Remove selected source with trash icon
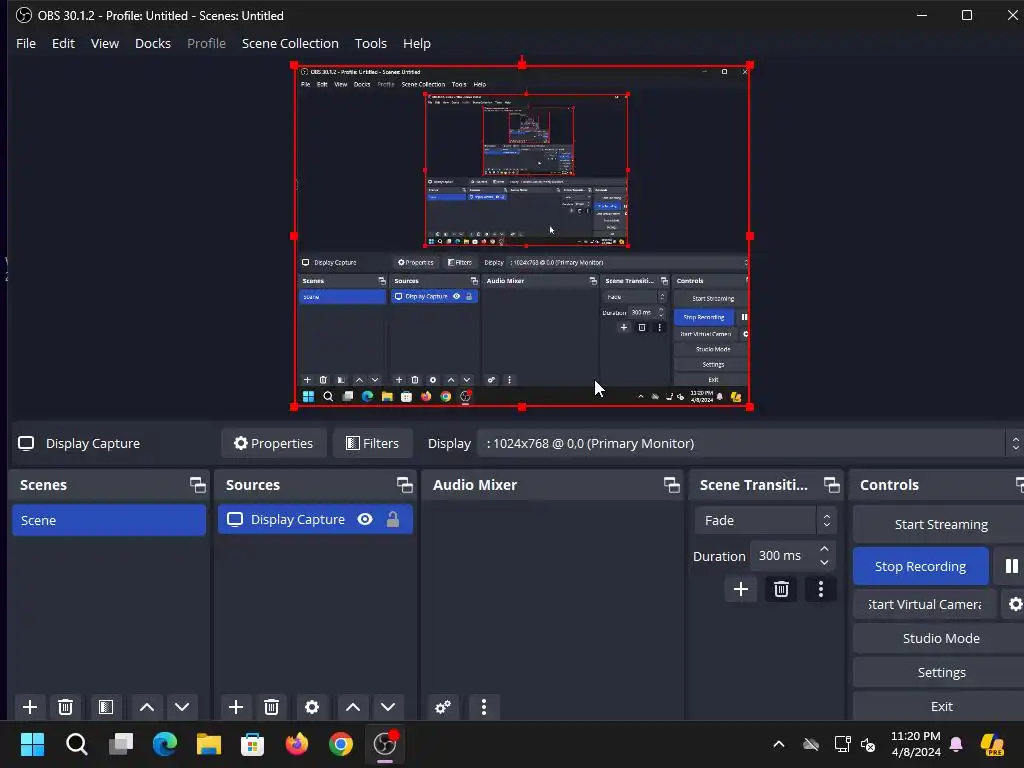This screenshot has width=1024, height=768. [x=272, y=707]
